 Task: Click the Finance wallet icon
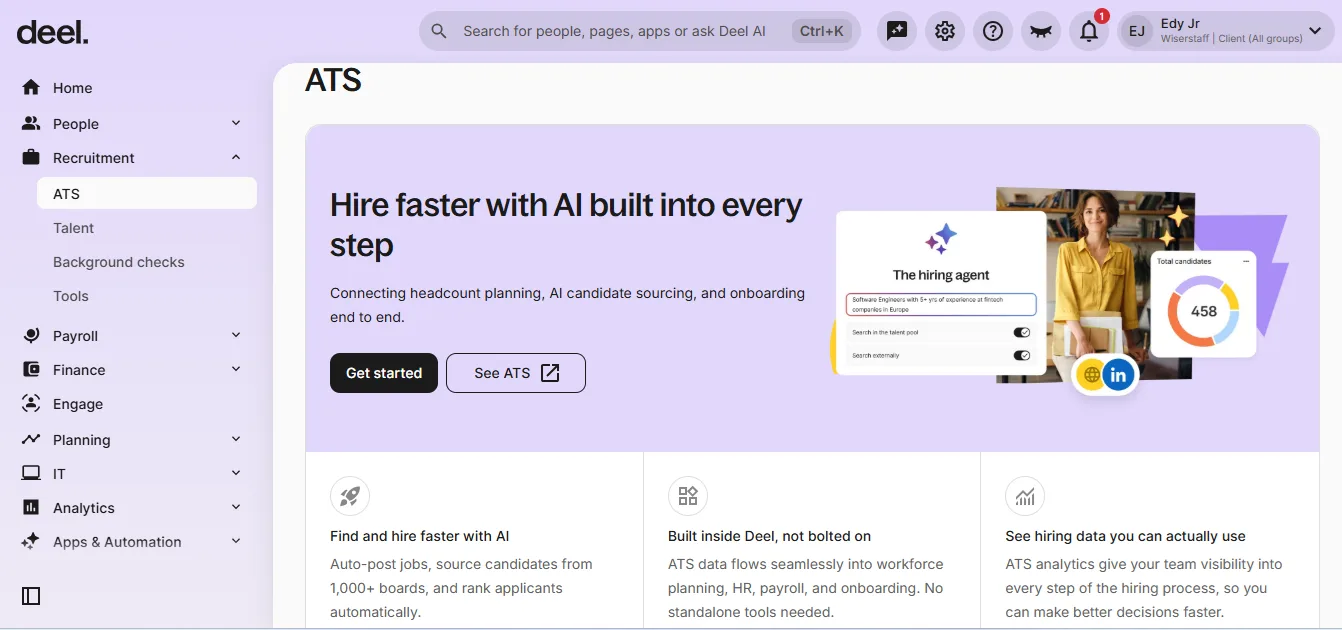coord(31,370)
